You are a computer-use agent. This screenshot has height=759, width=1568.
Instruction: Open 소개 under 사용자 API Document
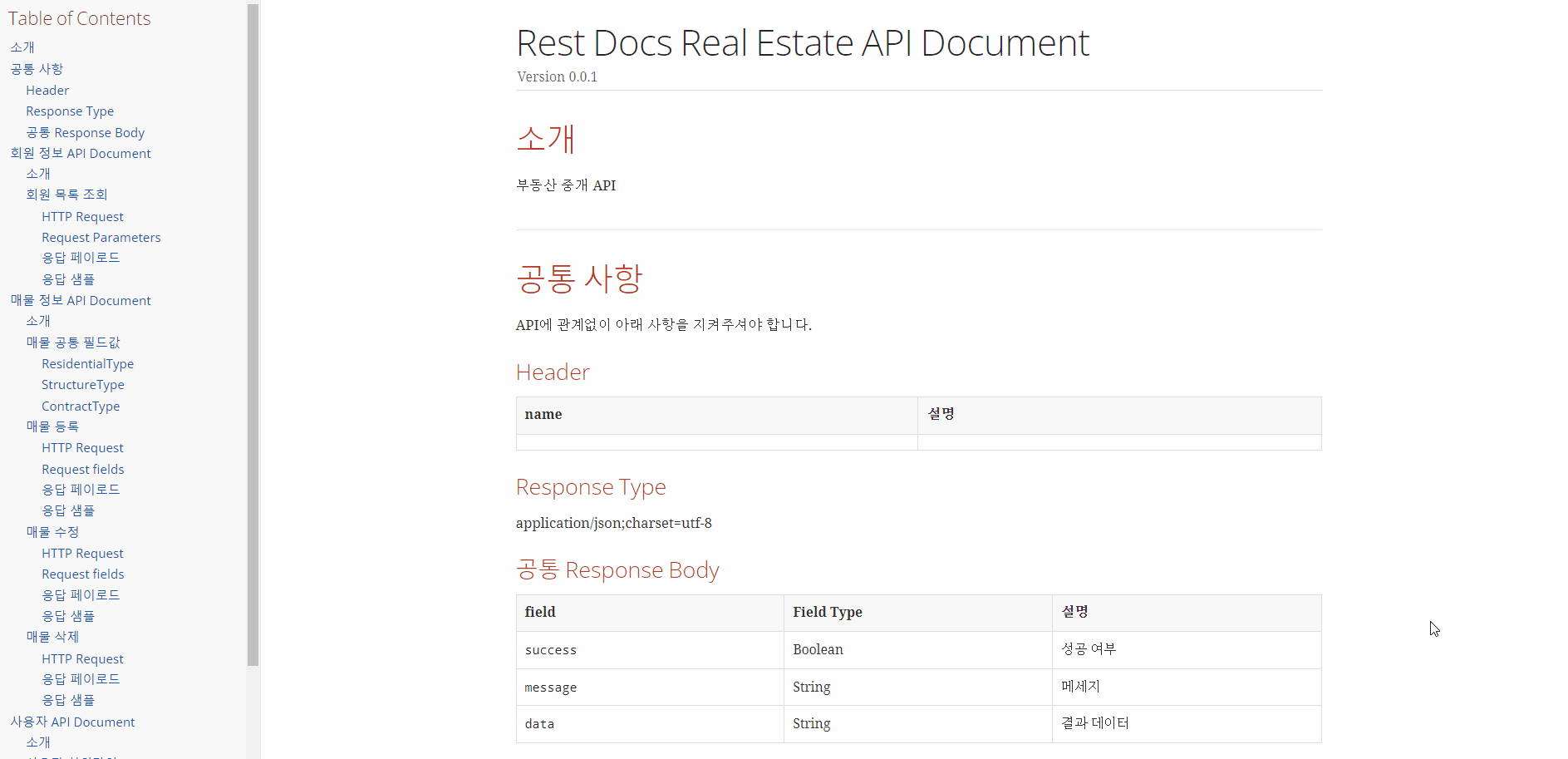click(38, 742)
